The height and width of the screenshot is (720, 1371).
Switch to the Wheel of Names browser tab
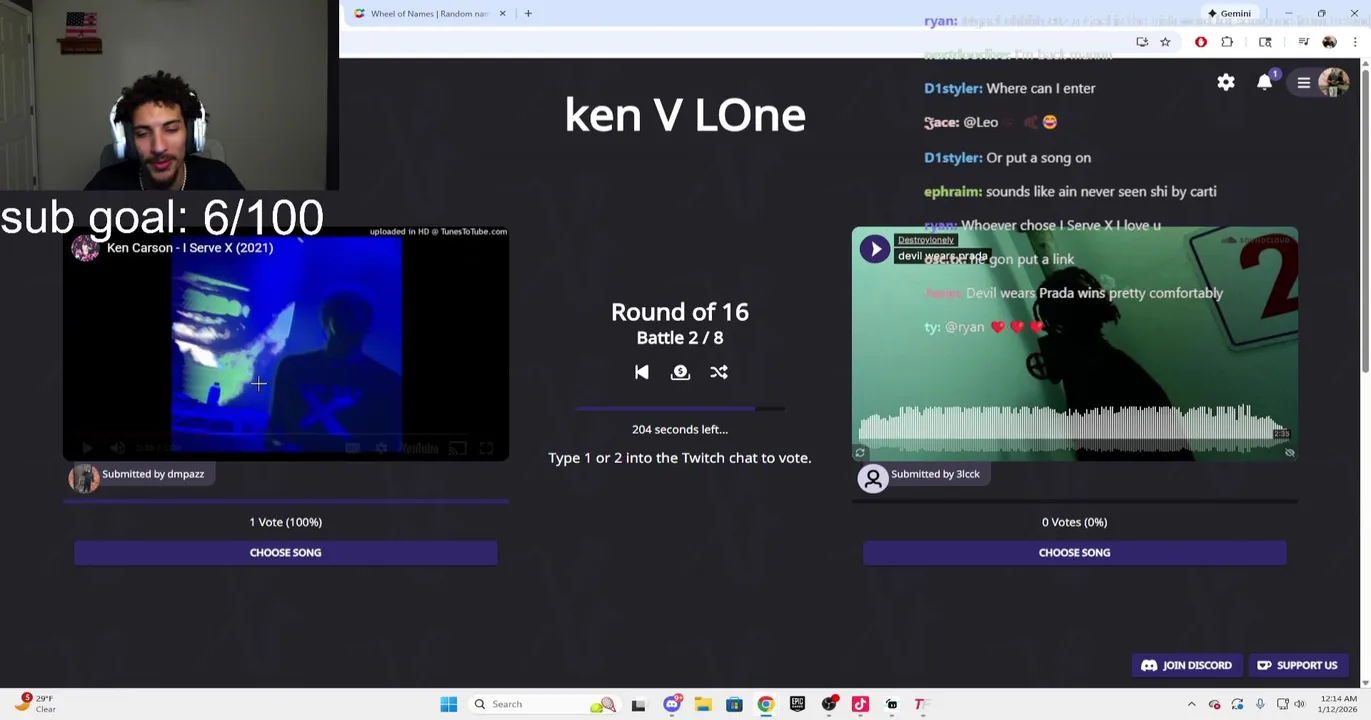coord(429,14)
